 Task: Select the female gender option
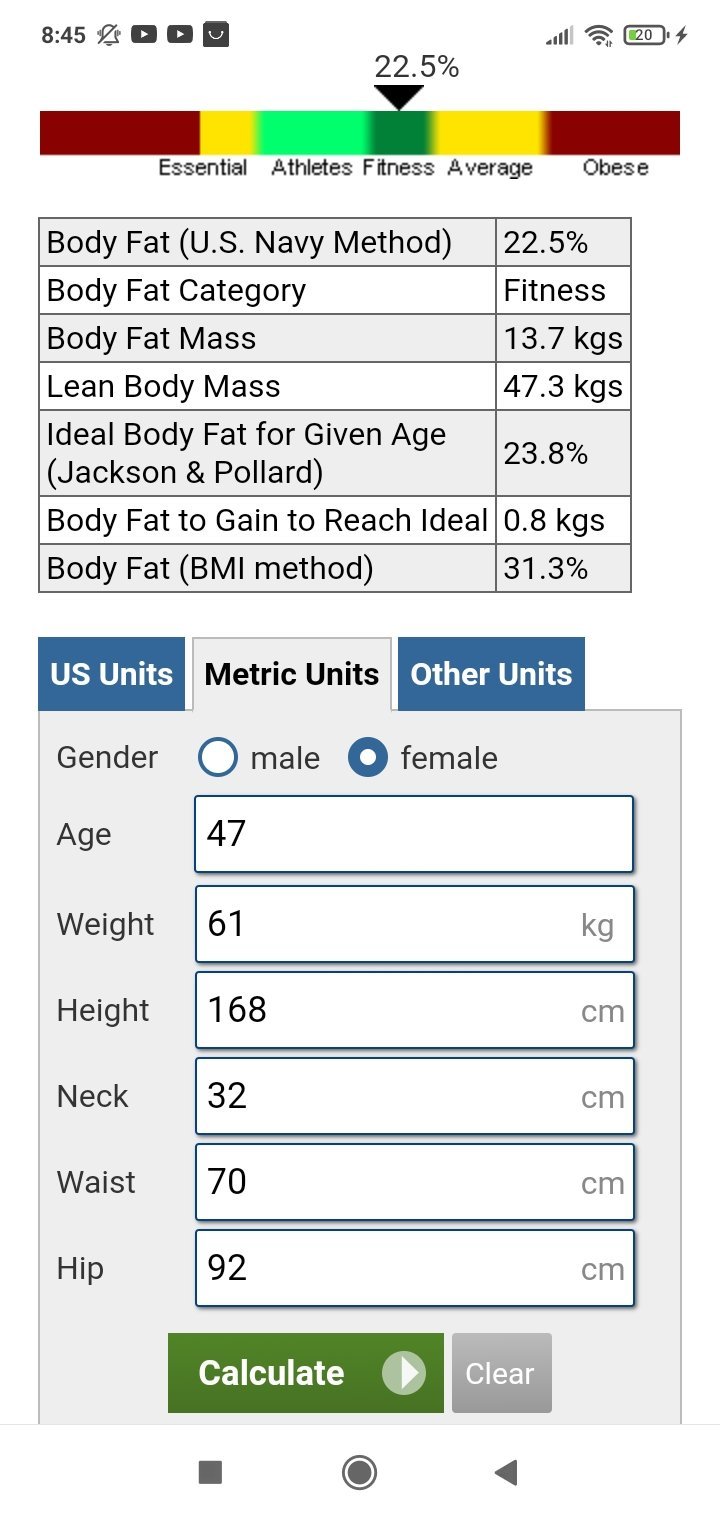point(368,758)
